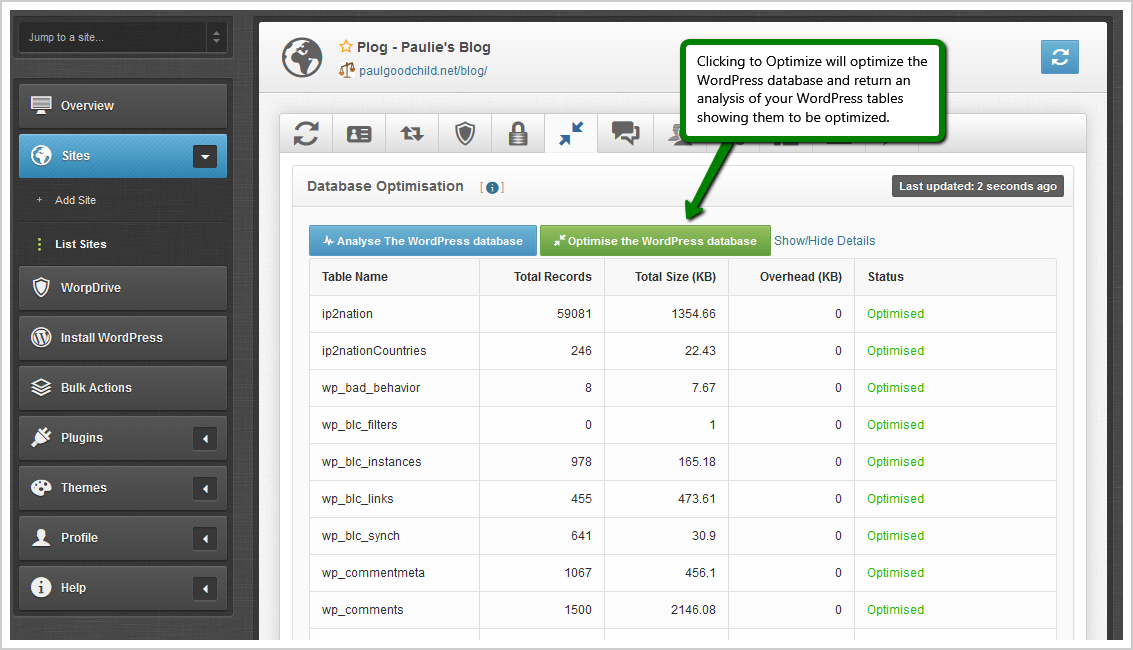
Task: Click the refresh icon in the toolbar
Action: 305,132
